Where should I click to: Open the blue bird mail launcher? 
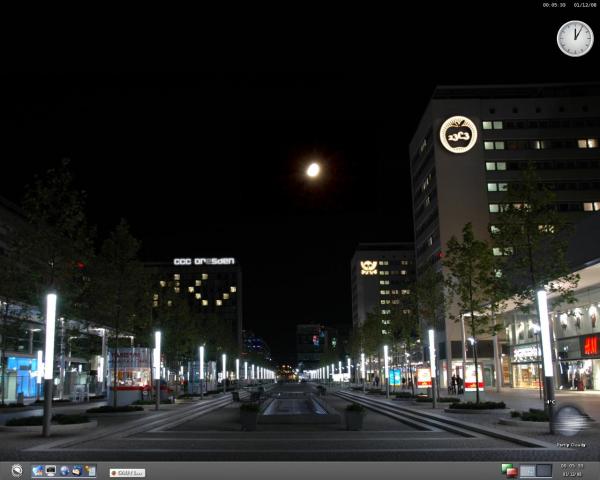pos(77,471)
